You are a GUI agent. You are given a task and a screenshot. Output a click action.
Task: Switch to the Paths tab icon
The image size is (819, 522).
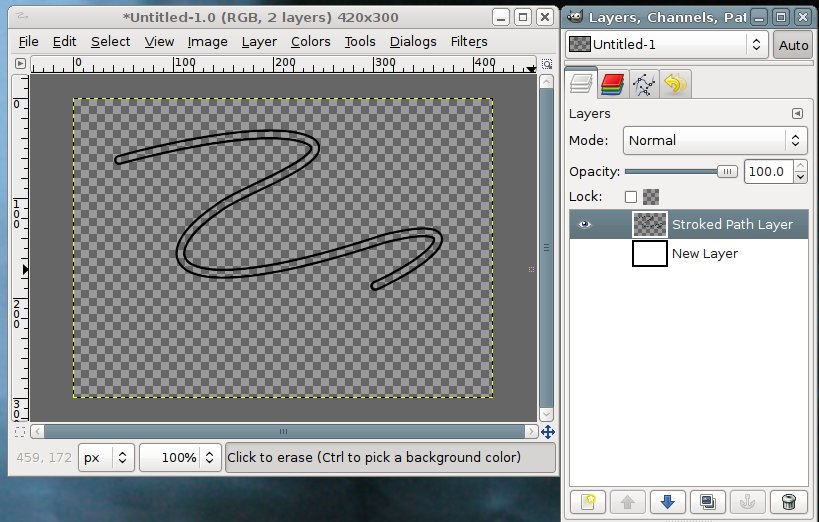pyautogui.click(x=644, y=84)
